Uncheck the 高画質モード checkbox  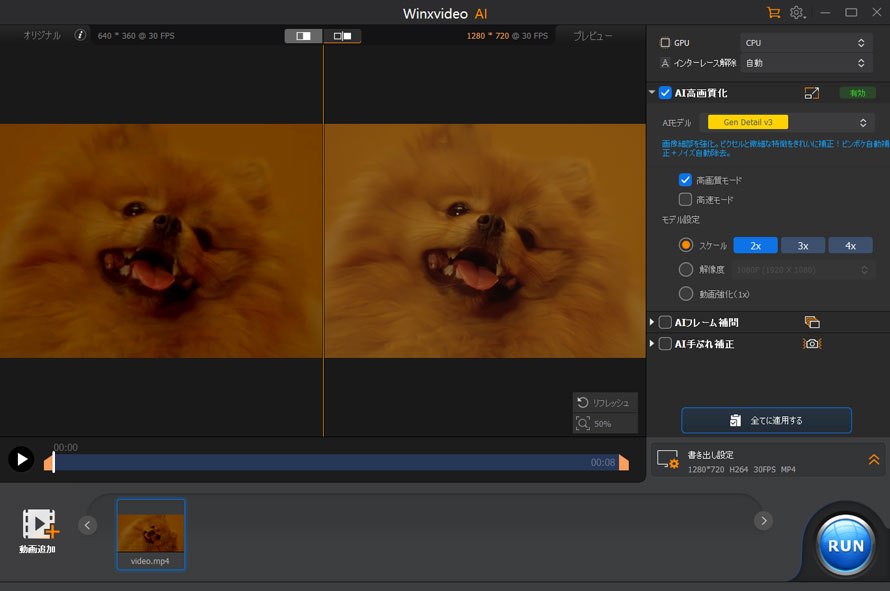685,180
